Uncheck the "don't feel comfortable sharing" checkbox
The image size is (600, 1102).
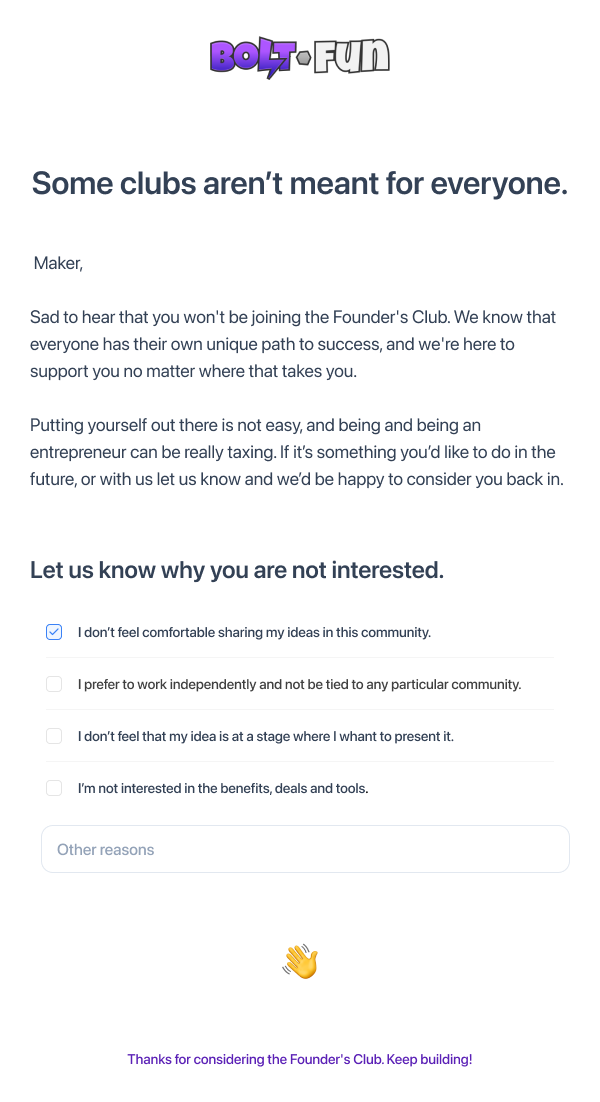(x=54, y=632)
